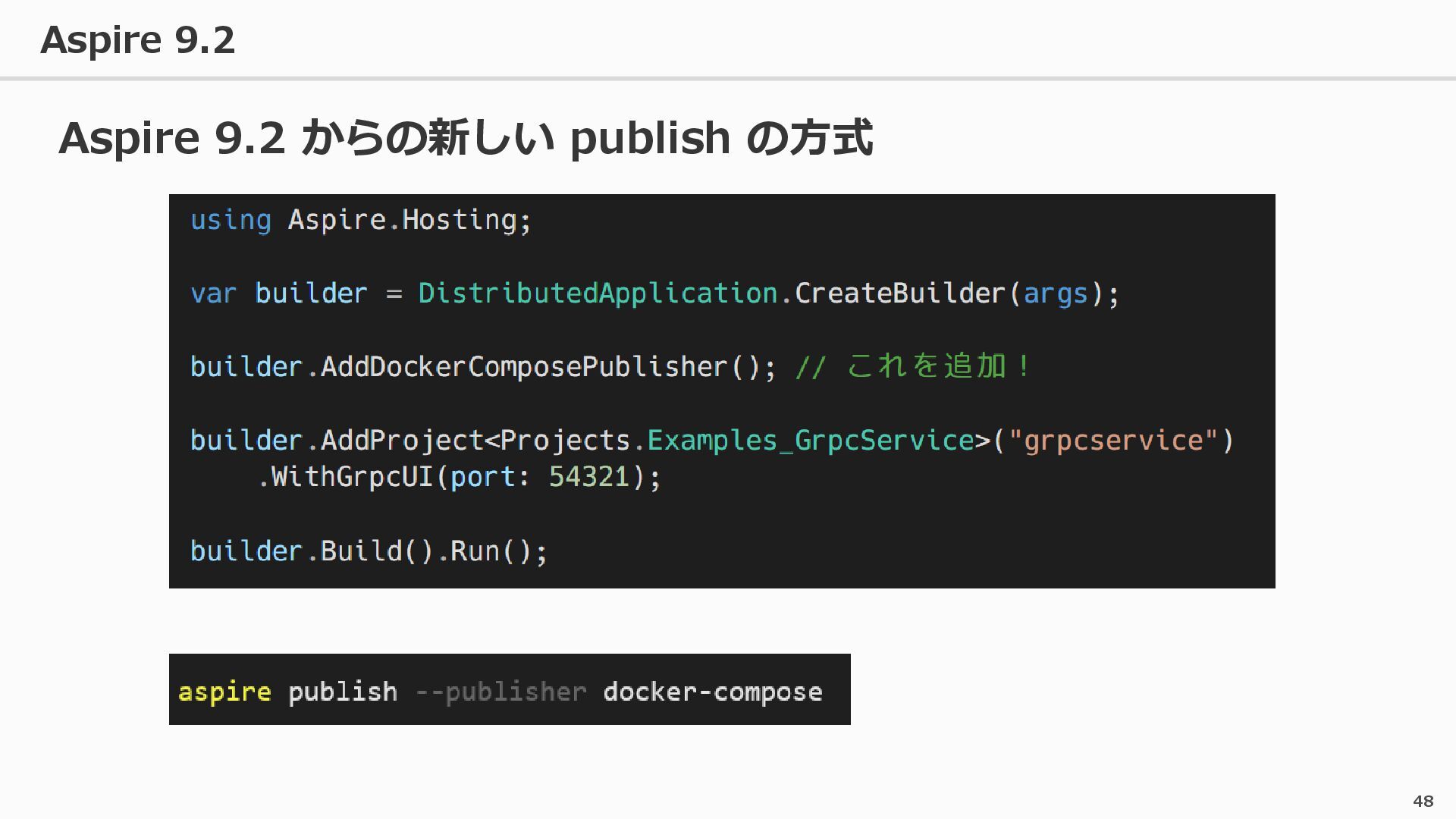Click the 'Aspire 9.2' slide header title

pyautogui.click(x=137, y=39)
